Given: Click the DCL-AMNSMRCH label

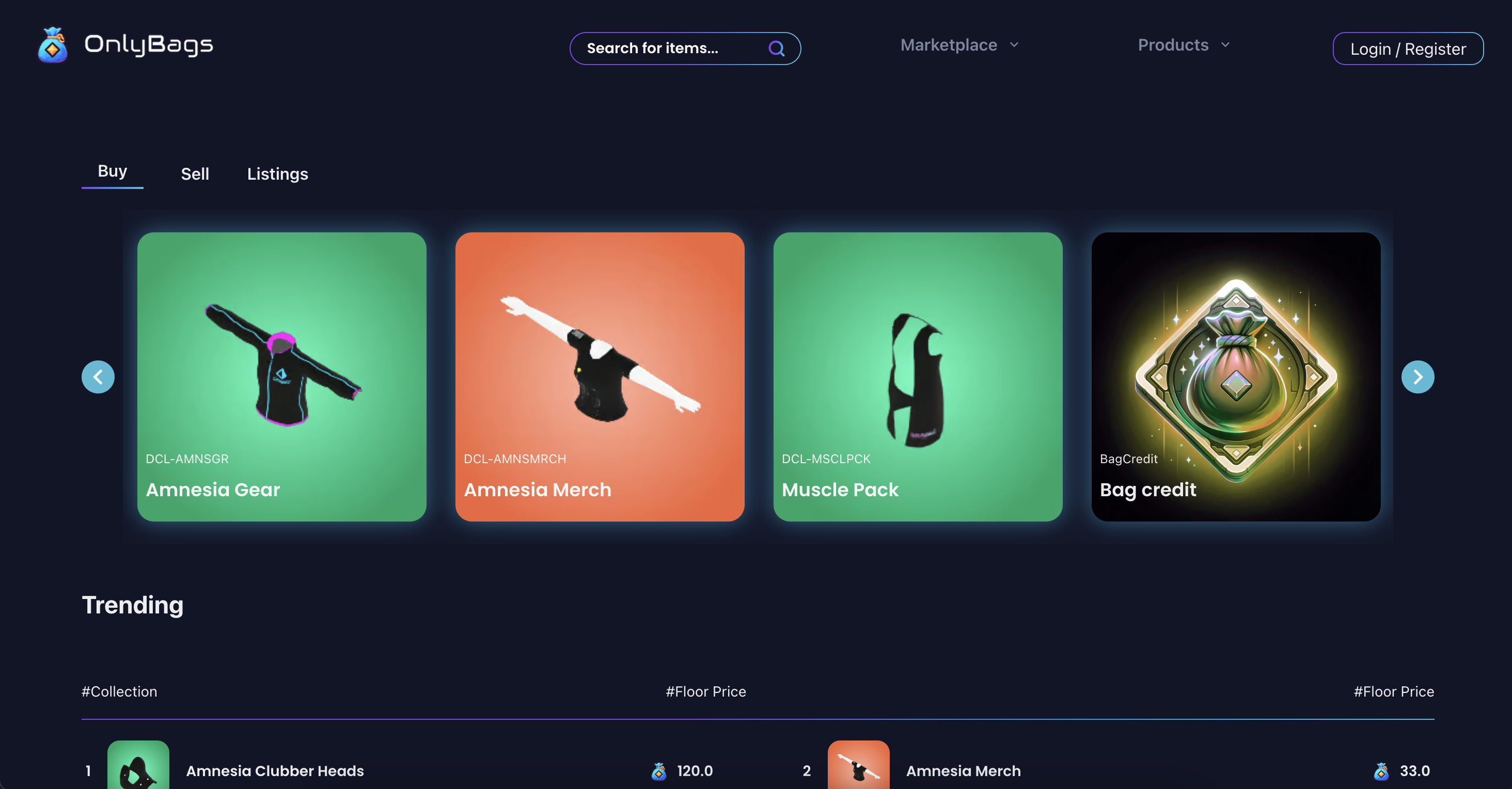Looking at the screenshot, I should click(515, 459).
